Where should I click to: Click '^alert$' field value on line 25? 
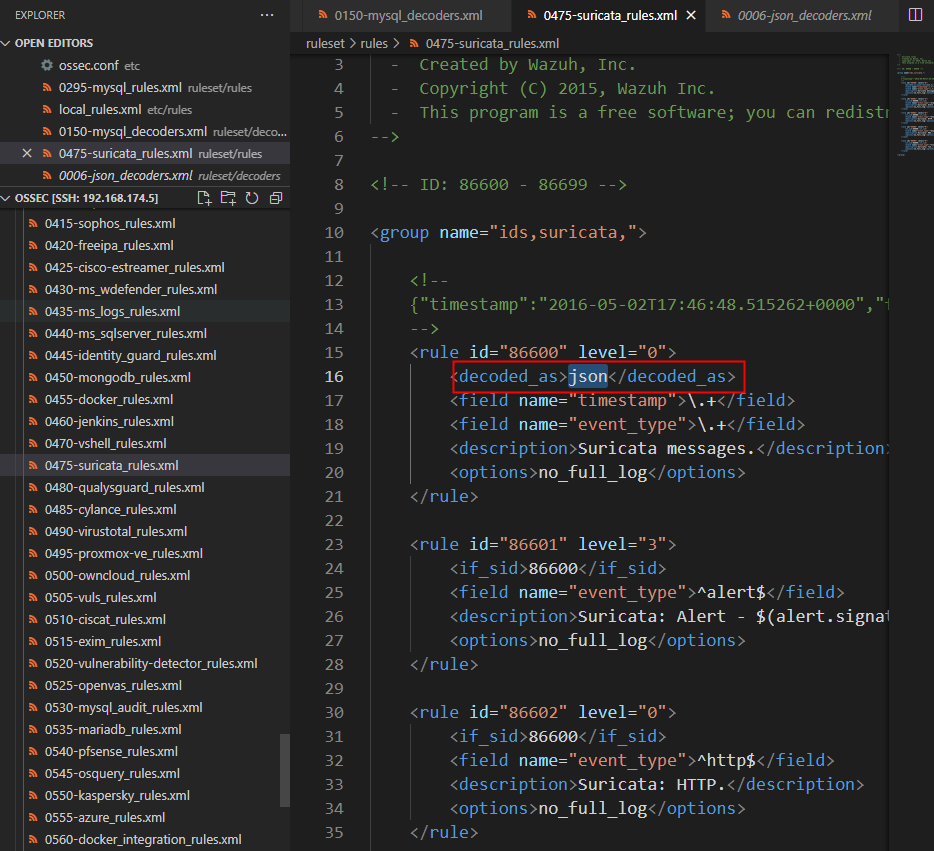point(731,593)
